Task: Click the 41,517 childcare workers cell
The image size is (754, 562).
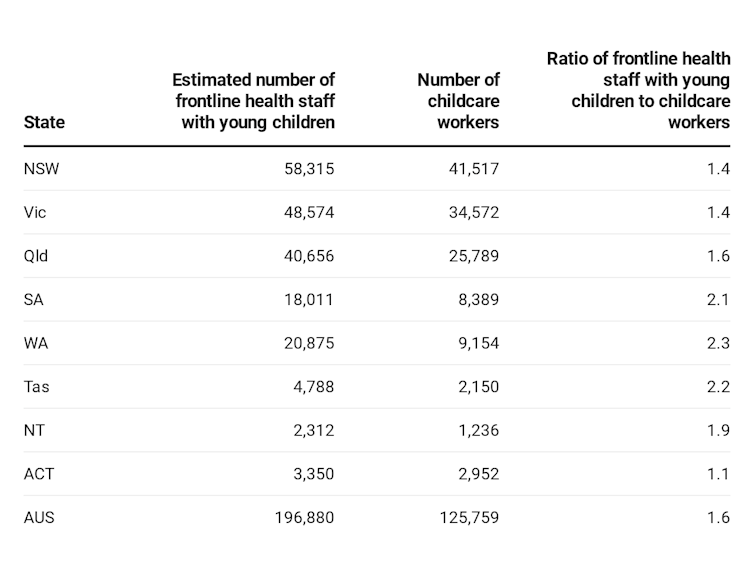Action: (474, 169)
